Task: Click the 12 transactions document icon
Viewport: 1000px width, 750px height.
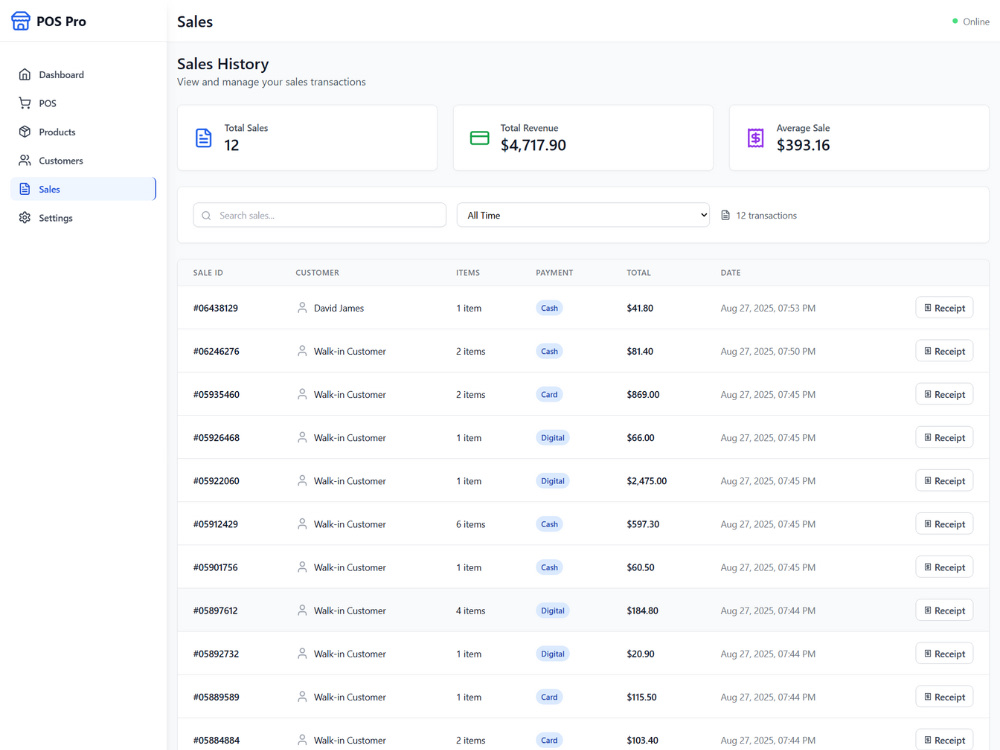Action: tap(726, 216)
